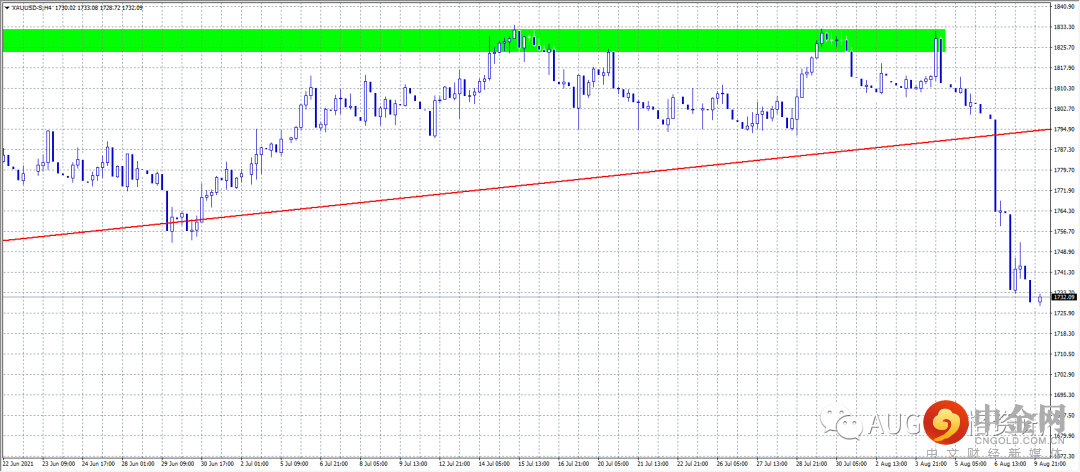Open the chart menu triangle beside XAUUSD
Image resolution: width=1080 pixels, height=472 pixels.
pyautogui.click(x=6, y=6)
